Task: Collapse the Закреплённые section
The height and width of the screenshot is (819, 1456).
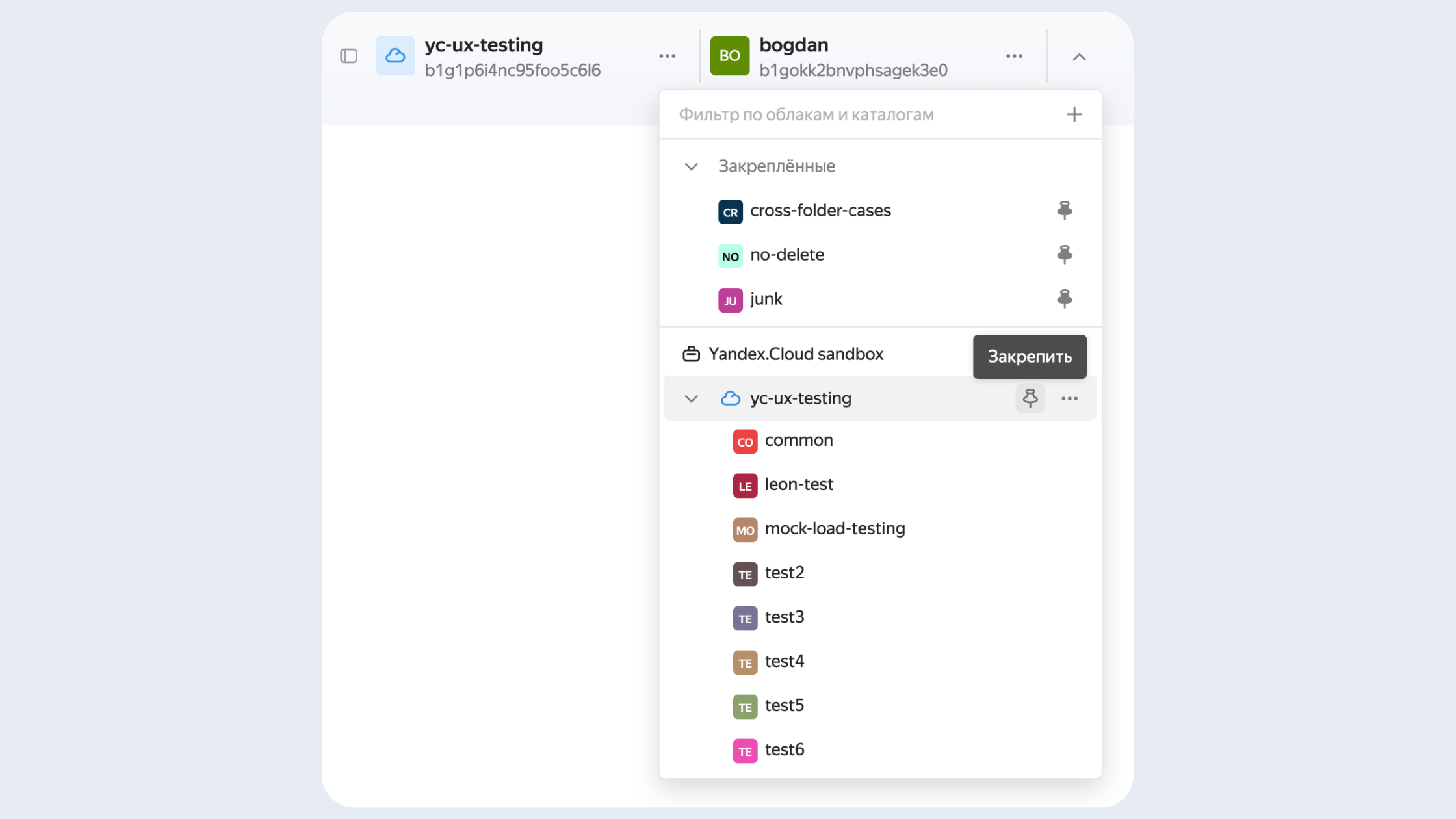Action: coord(692,166)
